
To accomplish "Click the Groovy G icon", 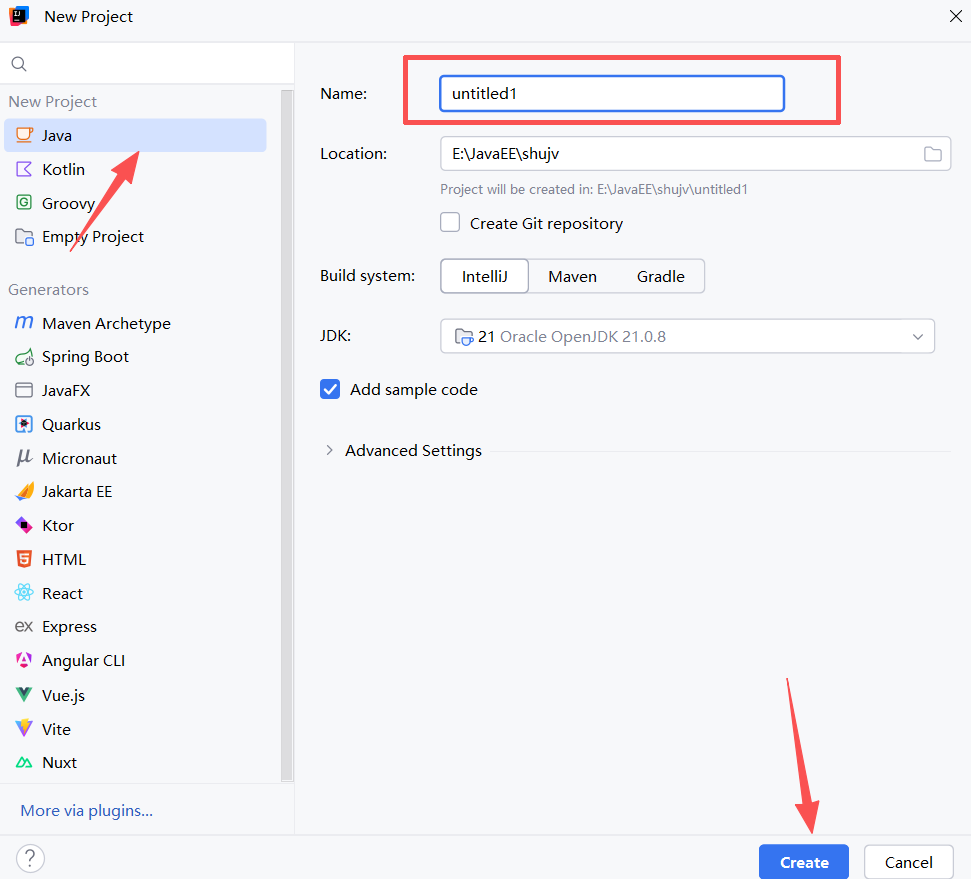I will coord(24,203).
